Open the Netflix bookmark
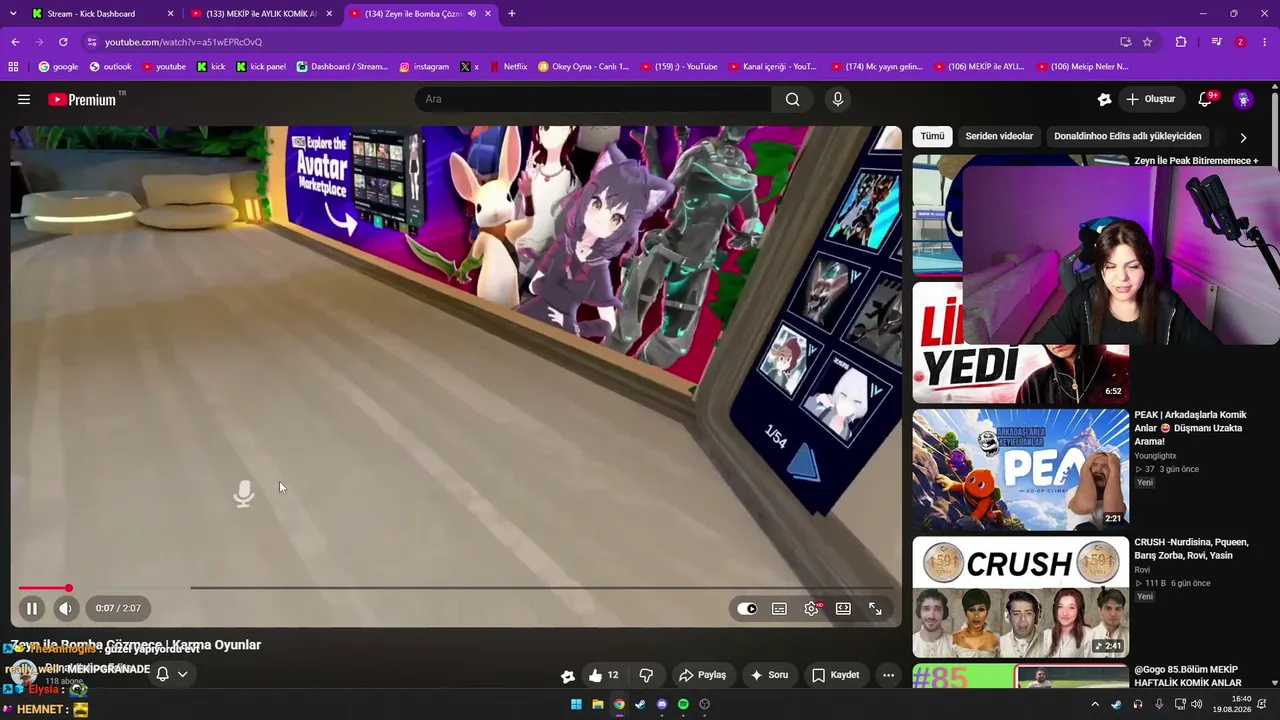 pyautogui.click(x=507, y=67)
